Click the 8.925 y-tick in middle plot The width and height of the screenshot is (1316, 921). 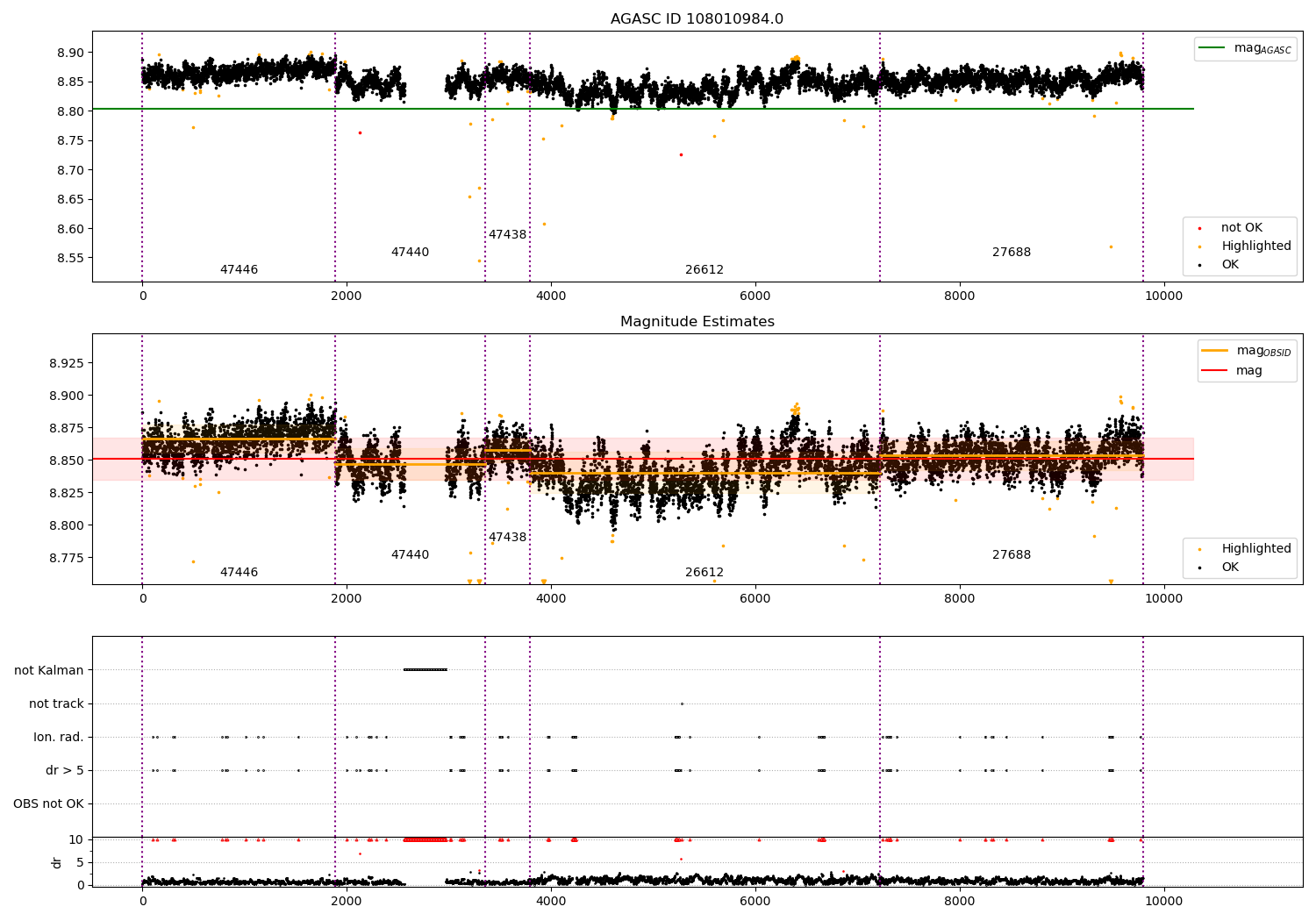pyautogui.click(x=66, y=363)
